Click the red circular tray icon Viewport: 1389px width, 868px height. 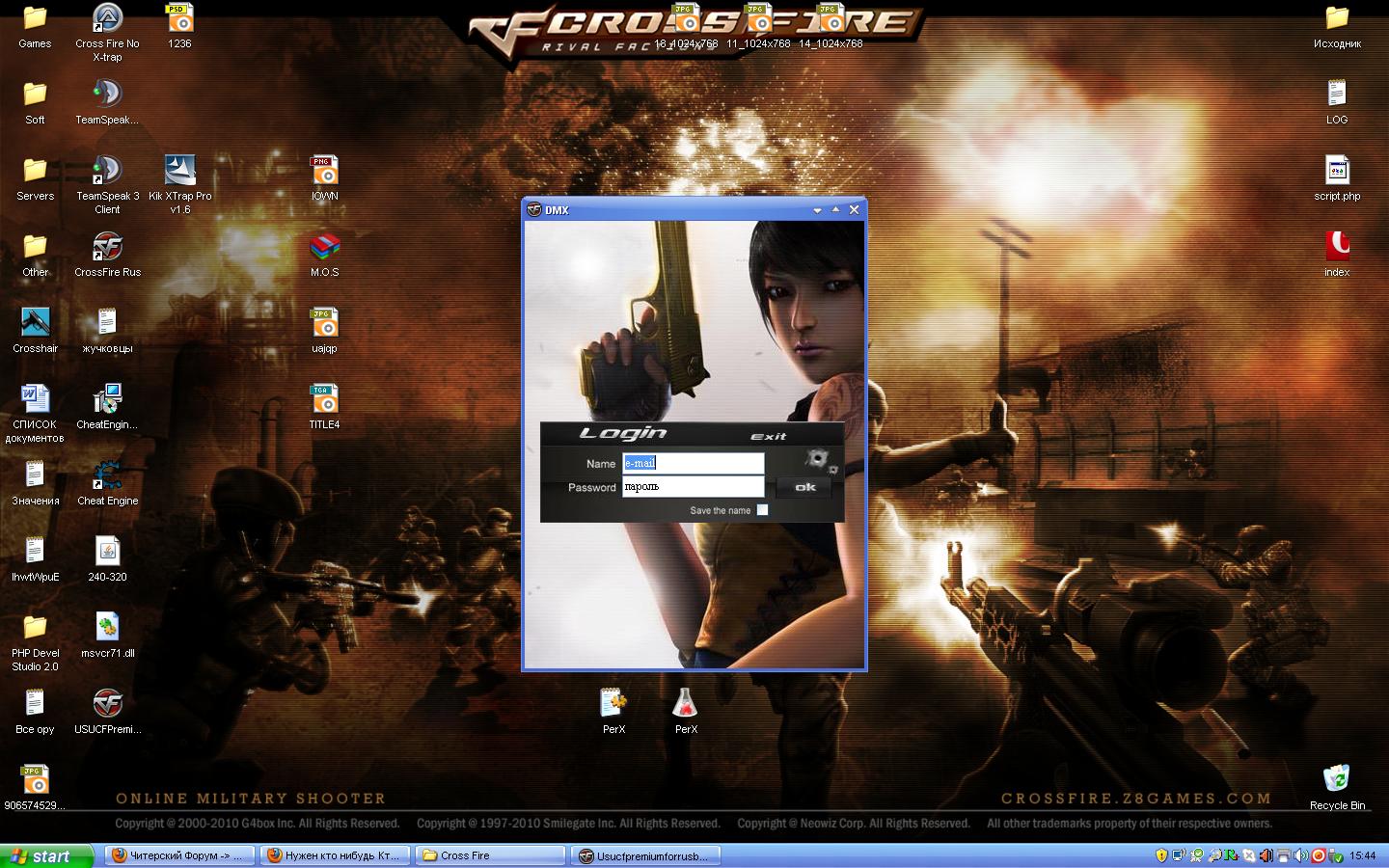[1318, 855]
